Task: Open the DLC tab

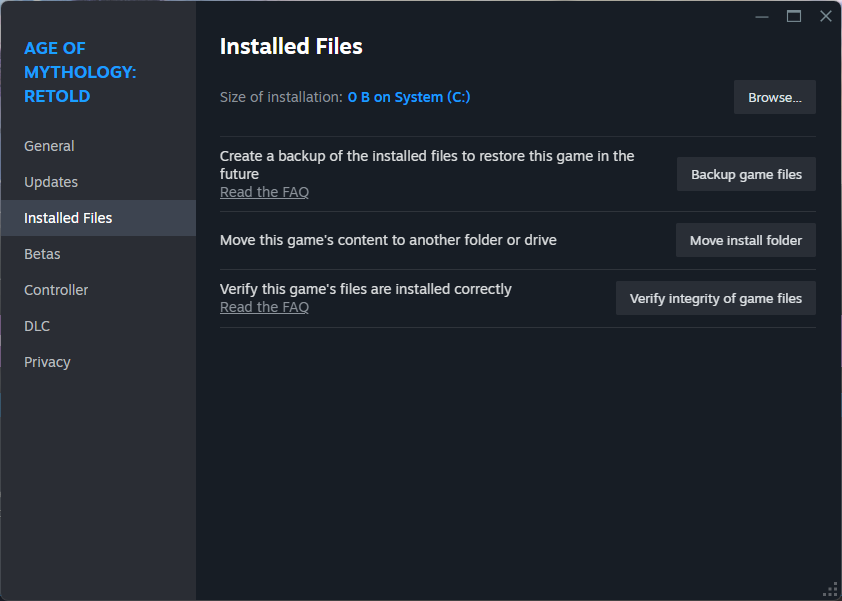Action: (37, 326)
